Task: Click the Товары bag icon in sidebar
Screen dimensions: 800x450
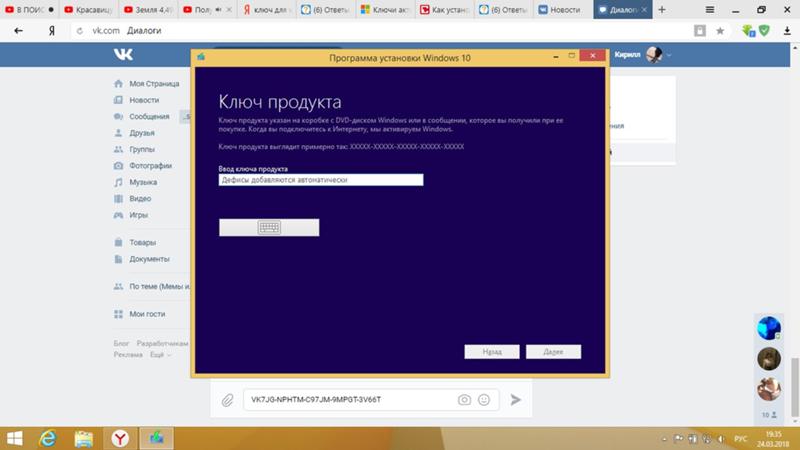Action: coord(118,242)
